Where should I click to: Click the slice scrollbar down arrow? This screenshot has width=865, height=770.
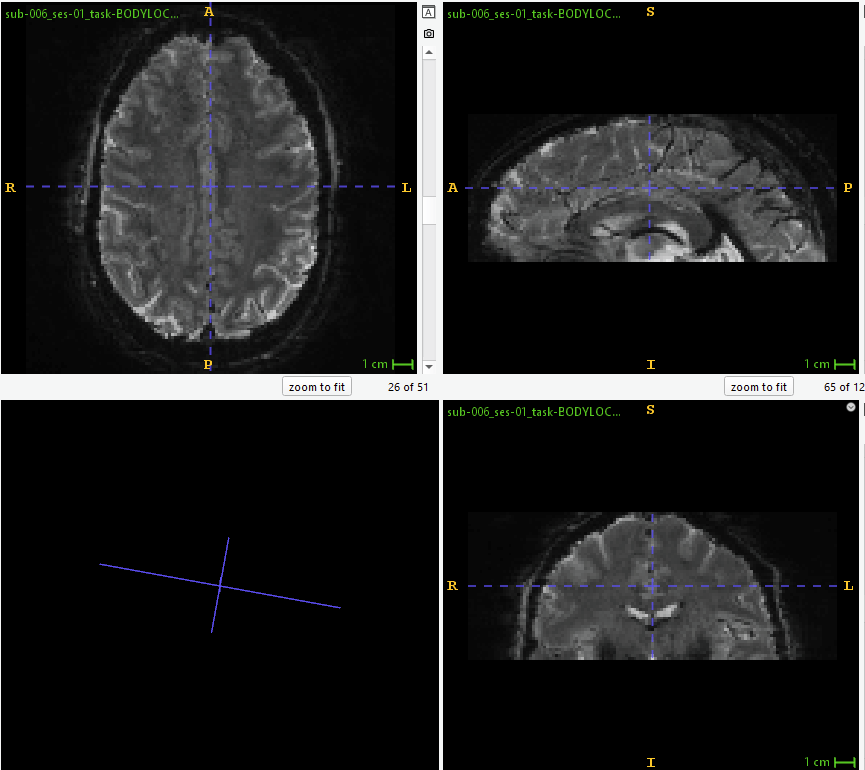click(428, 367)
